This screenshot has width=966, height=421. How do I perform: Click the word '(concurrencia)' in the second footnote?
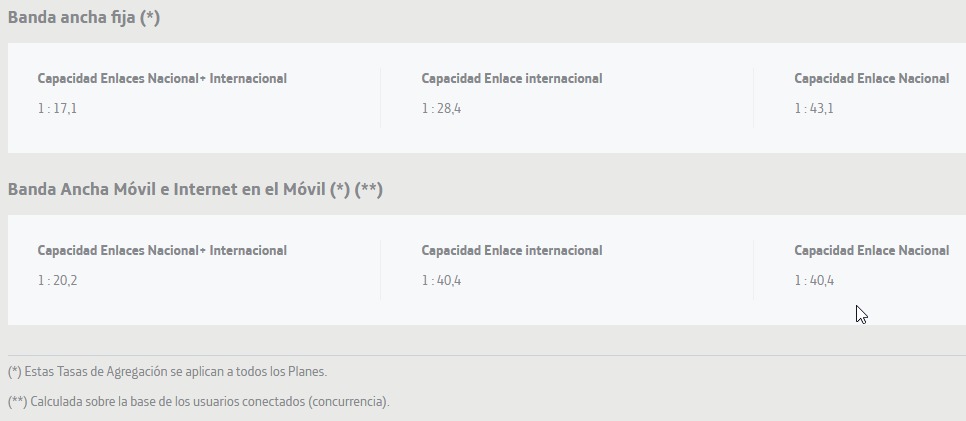pyautogui.click(x=347, y=403)
